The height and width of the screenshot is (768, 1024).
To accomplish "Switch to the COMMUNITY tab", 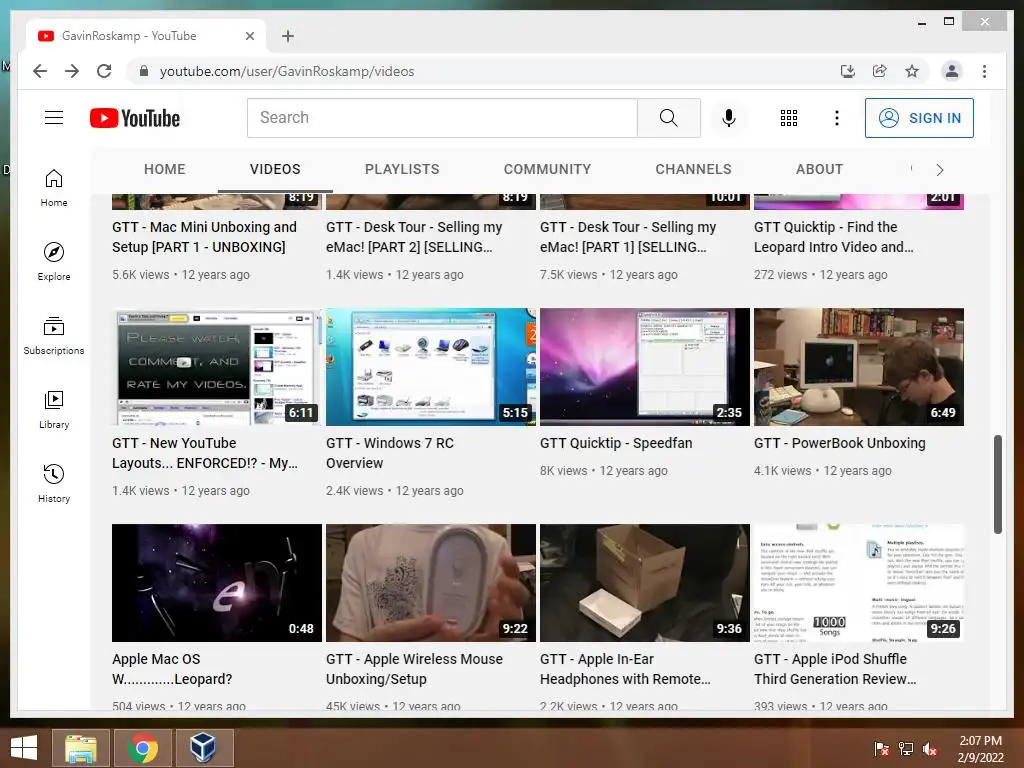I will click(x=547, y=169).
